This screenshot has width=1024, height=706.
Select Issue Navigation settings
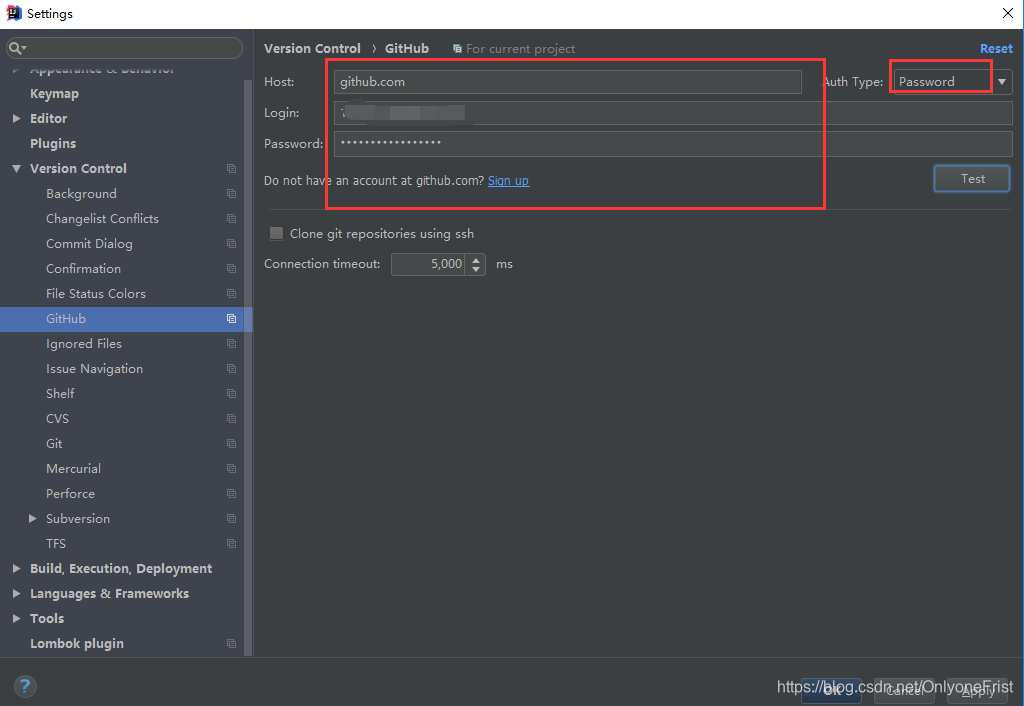click(x=95, y=368)
